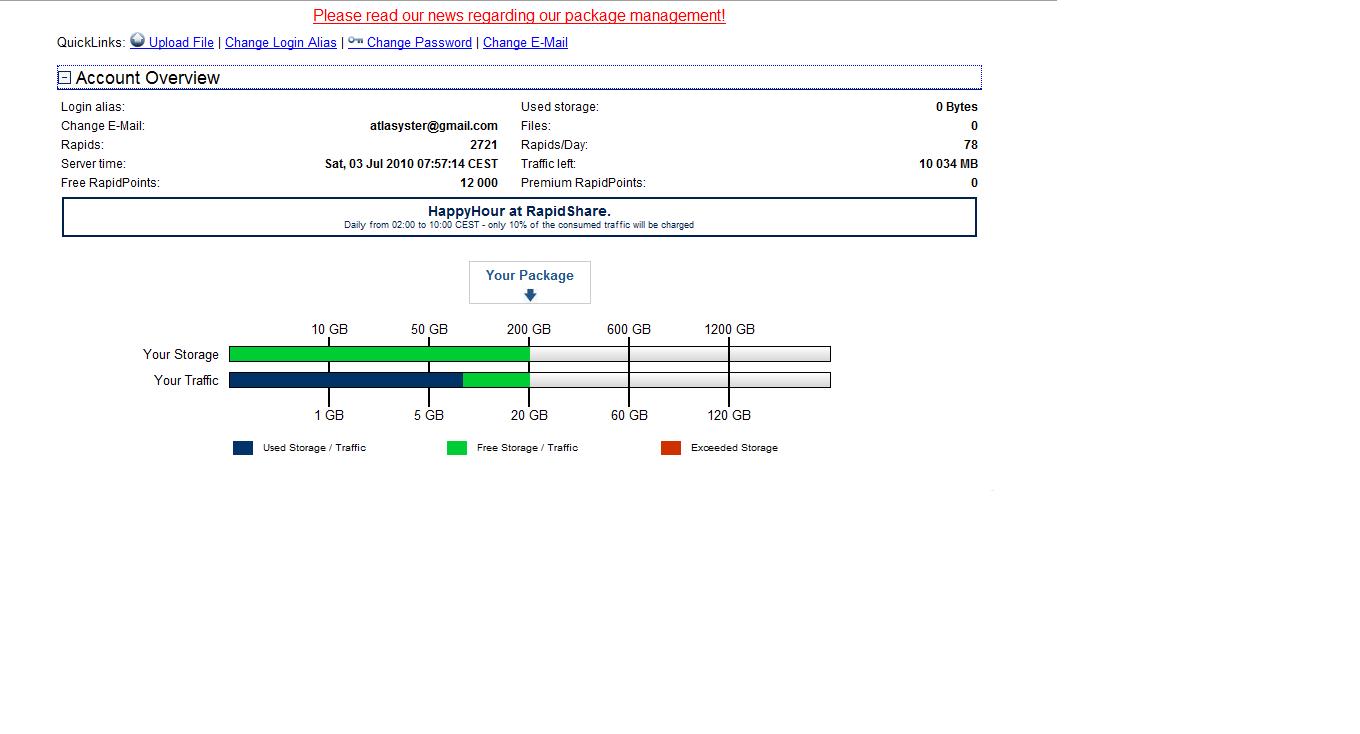Click the Traffic left value 10 034 MB

click(x=949, y=164)
